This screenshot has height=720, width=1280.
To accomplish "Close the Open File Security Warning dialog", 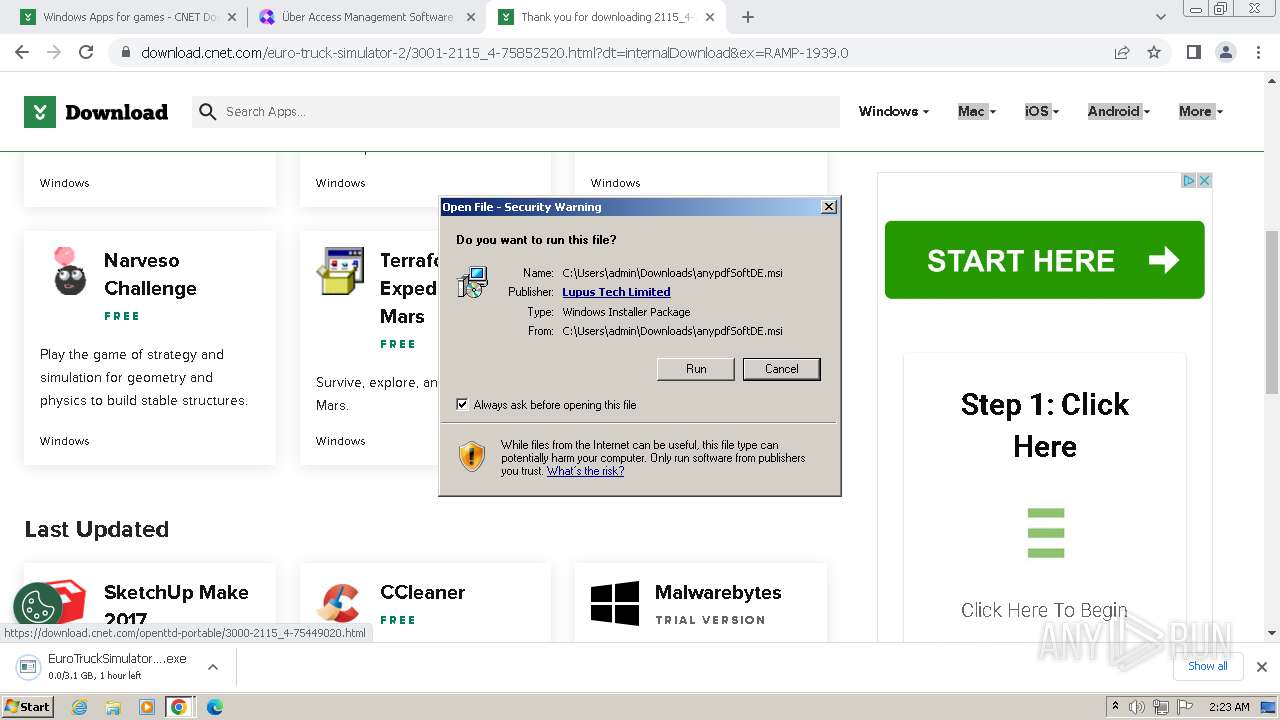I will tap(829, 207).
